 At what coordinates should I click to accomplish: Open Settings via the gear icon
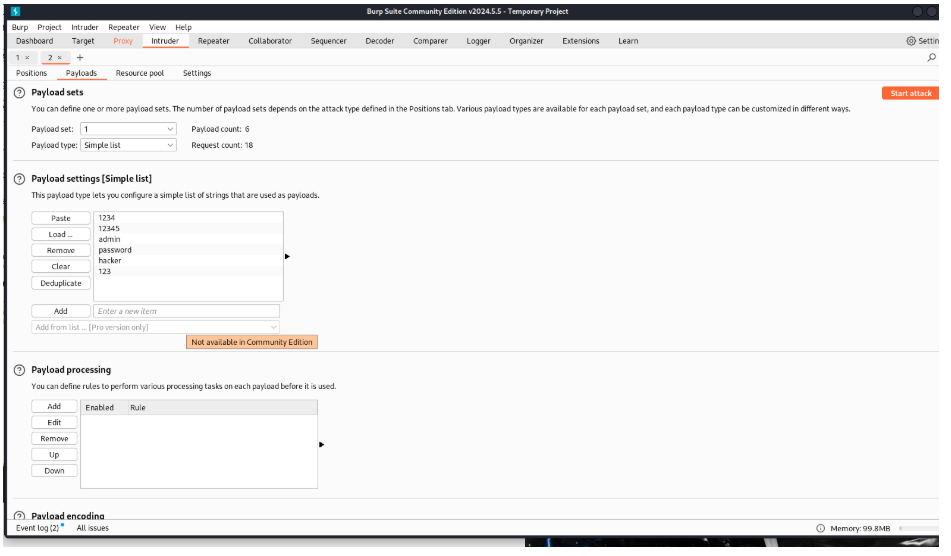click(x=910, y=41)
